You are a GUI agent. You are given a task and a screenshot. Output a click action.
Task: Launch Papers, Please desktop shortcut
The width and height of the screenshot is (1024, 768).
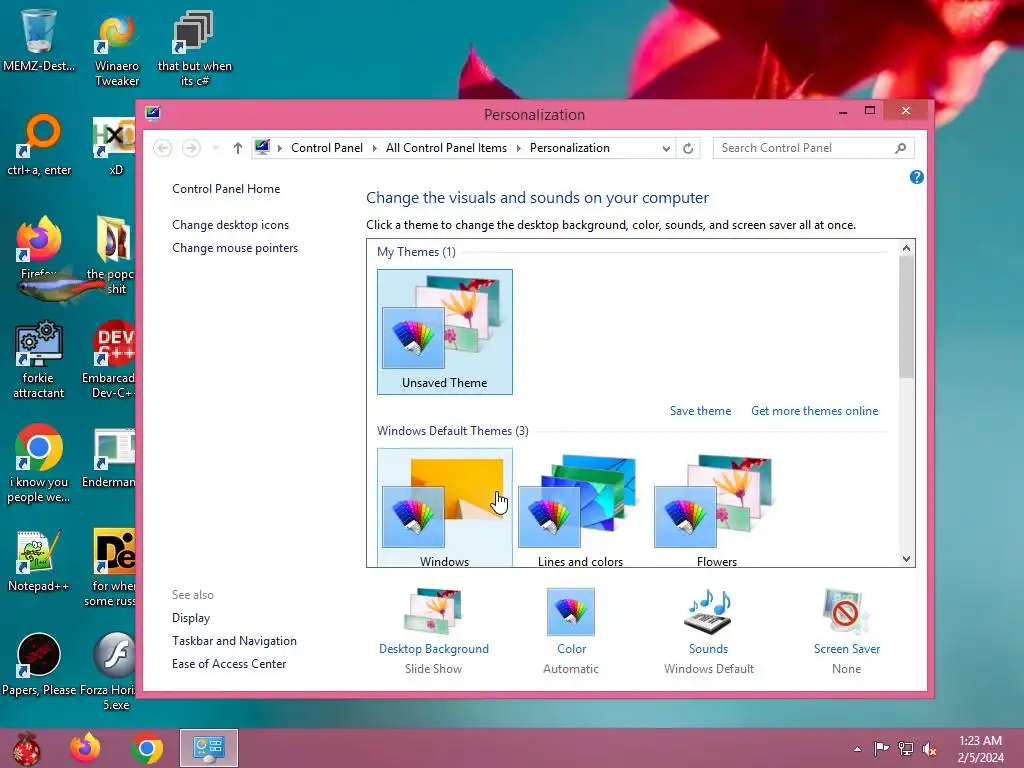(x=39, y=664)
